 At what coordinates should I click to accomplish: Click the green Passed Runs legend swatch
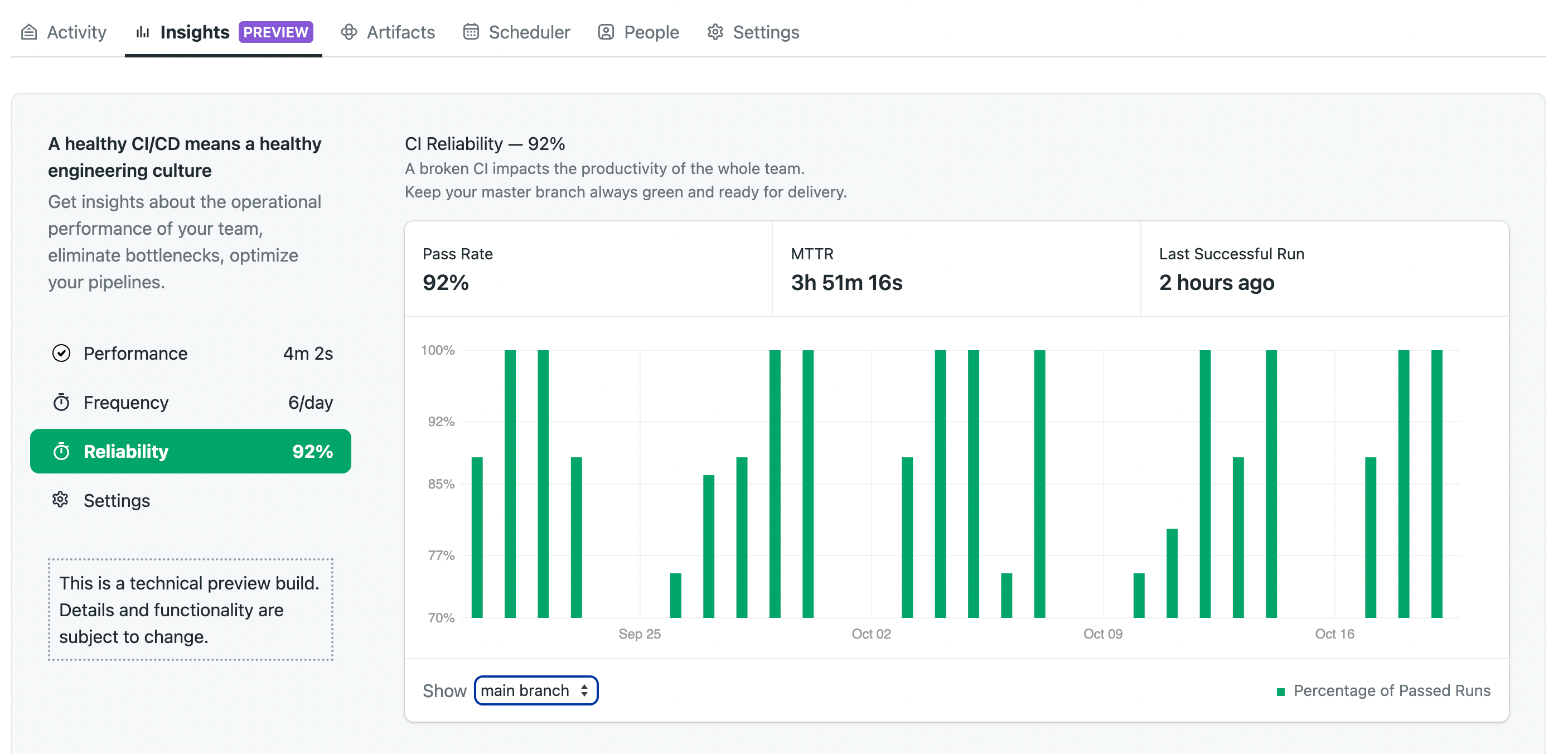(x=1280, y=692)
